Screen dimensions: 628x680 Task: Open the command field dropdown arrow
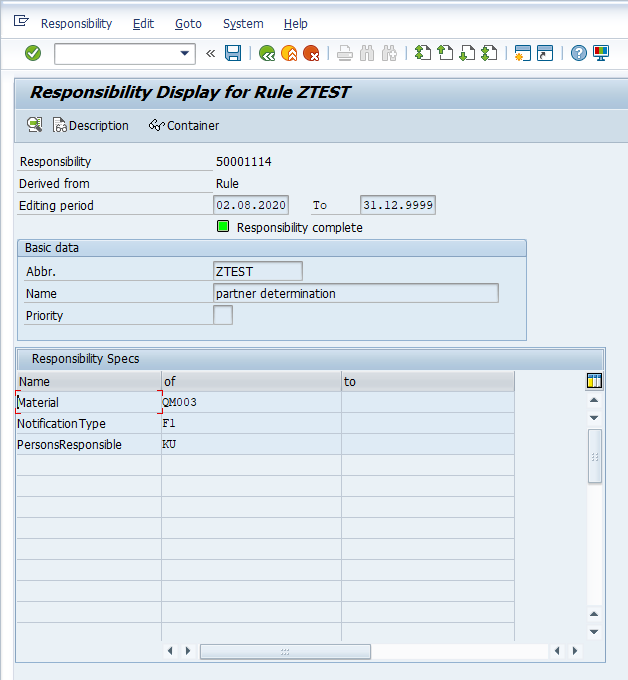coord(185,53)
